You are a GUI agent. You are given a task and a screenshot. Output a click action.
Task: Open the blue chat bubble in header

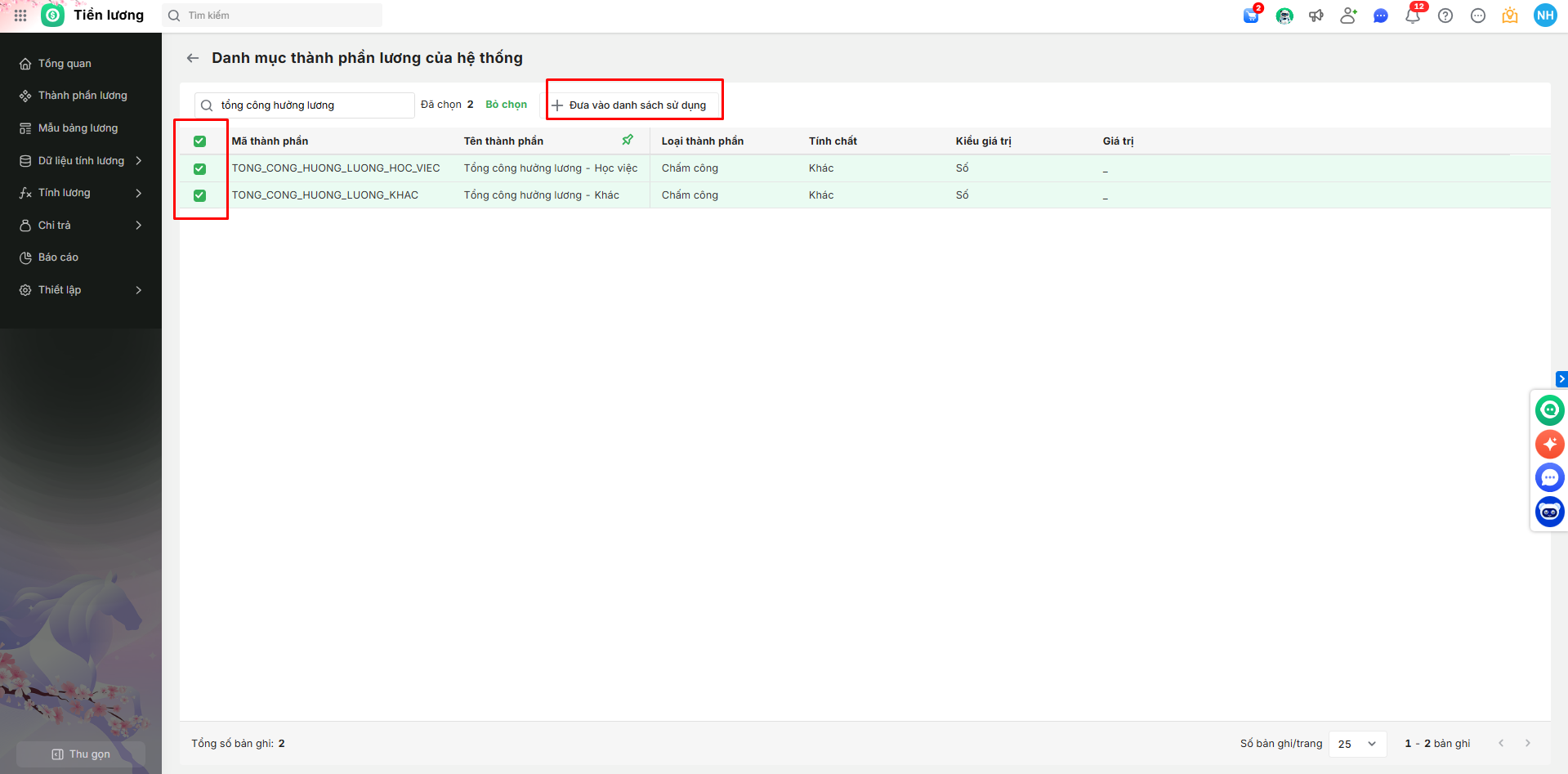[1381, 16]
